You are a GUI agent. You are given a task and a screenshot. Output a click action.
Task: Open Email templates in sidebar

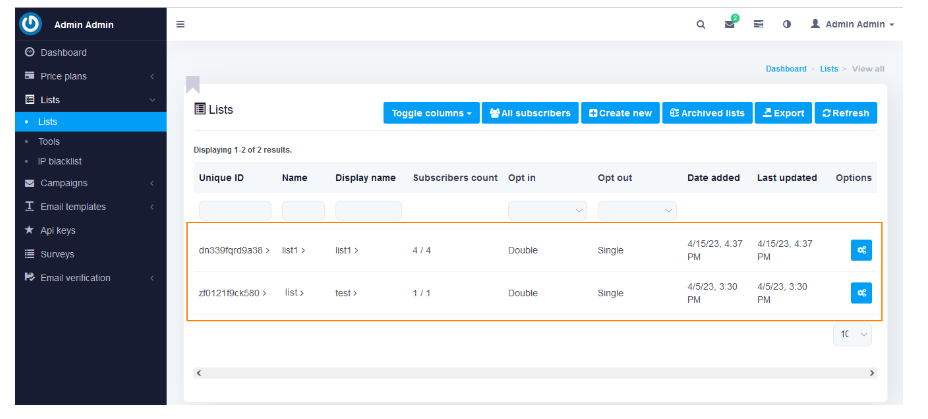pos(73,207)
